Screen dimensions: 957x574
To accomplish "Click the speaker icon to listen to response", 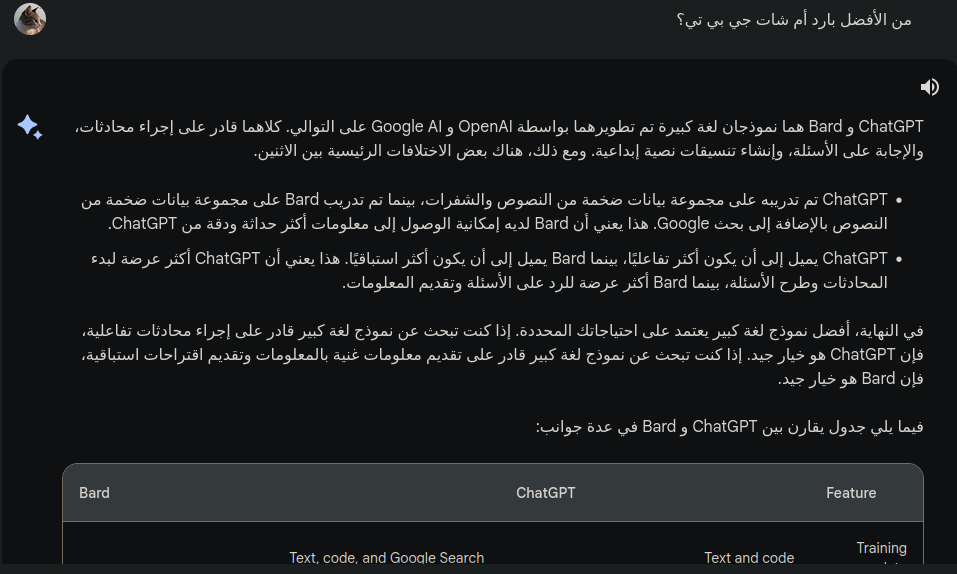I will (930, 87).
